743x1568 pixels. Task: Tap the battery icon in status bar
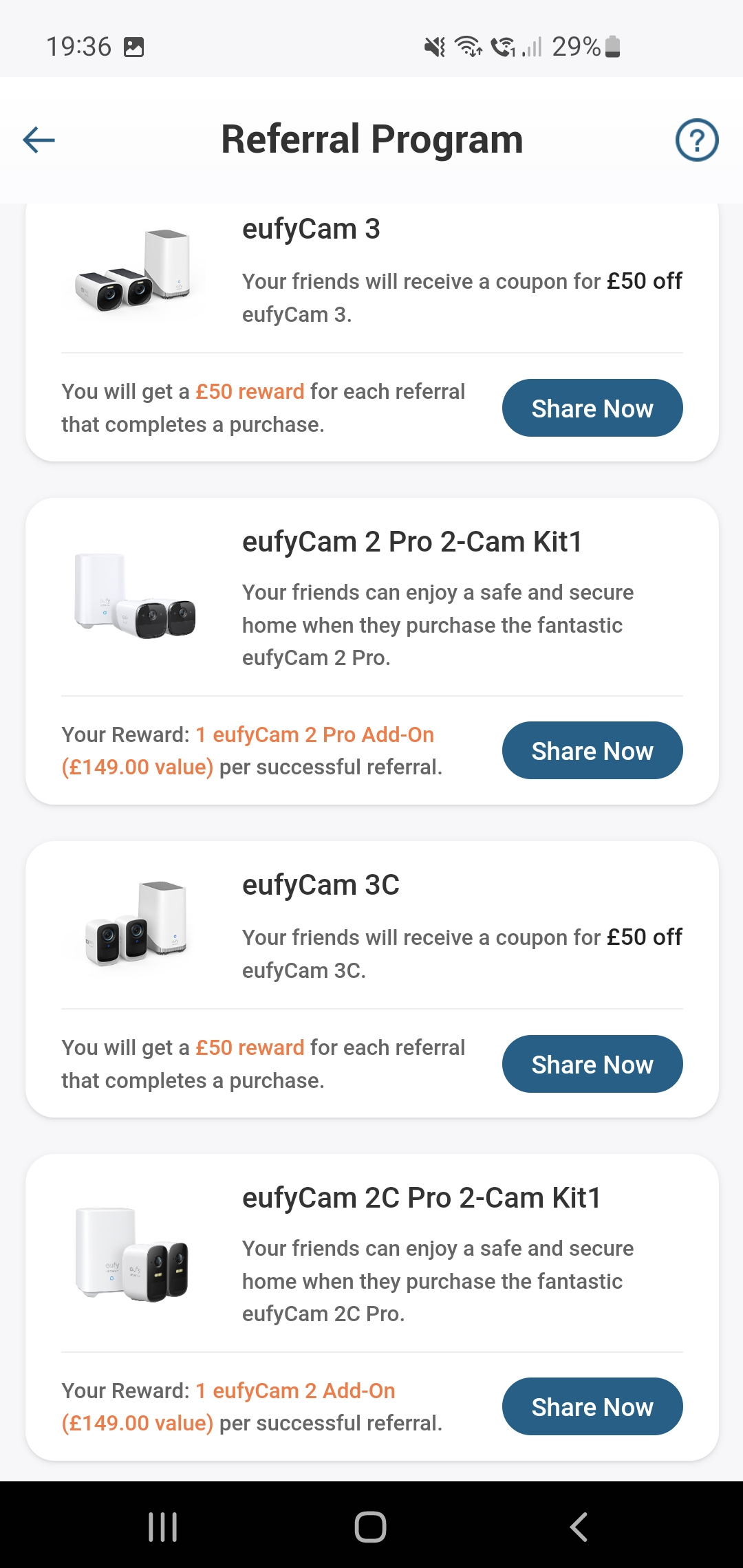coord(612,47)
